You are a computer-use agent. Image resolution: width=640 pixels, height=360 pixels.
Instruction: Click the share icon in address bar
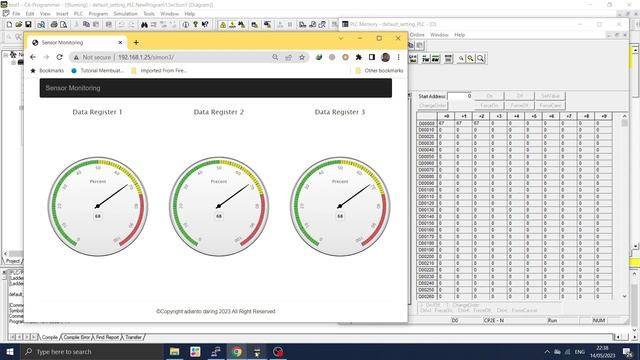tap(289, 57)
